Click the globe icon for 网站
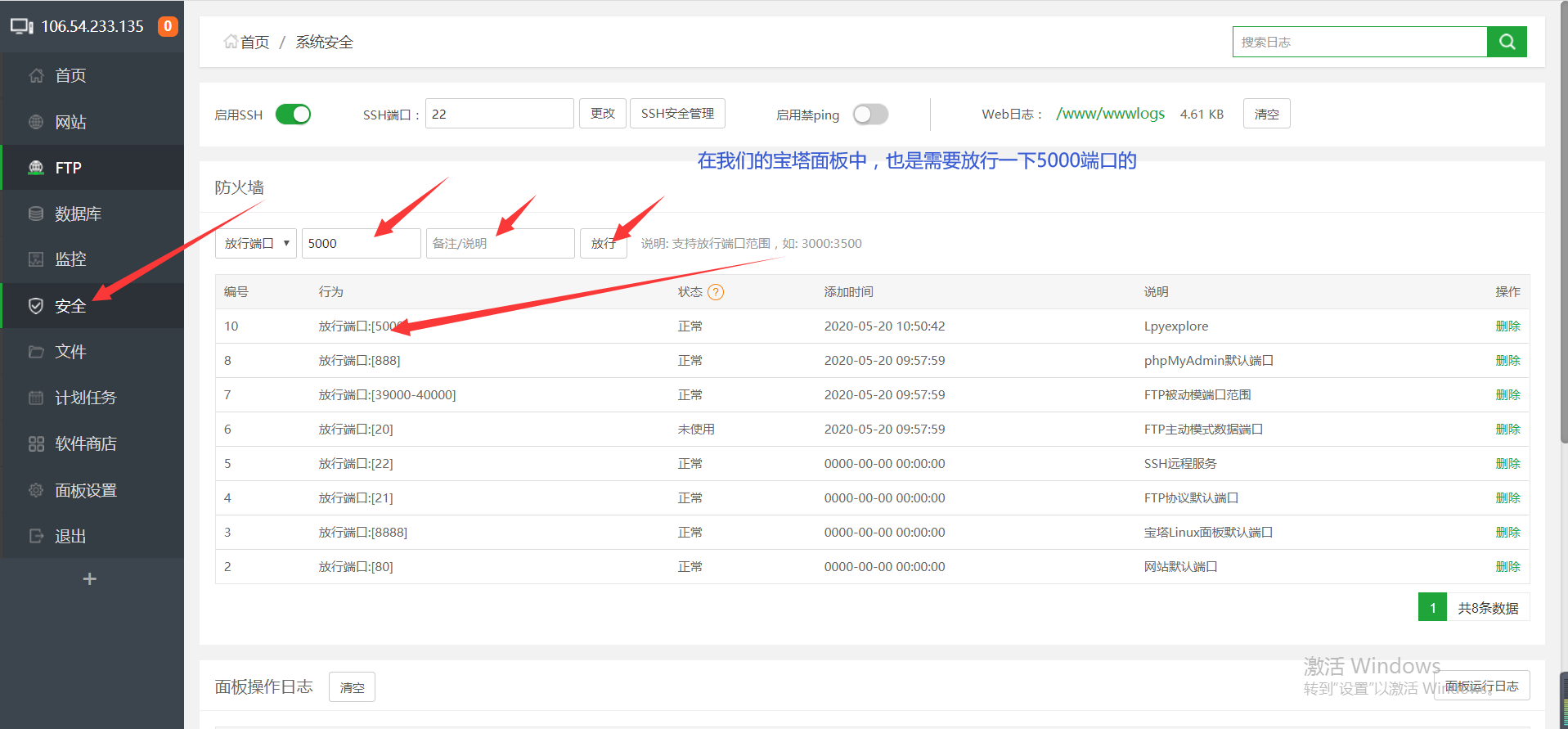The height and width of the screenshot is (729, 1568). 36,122
